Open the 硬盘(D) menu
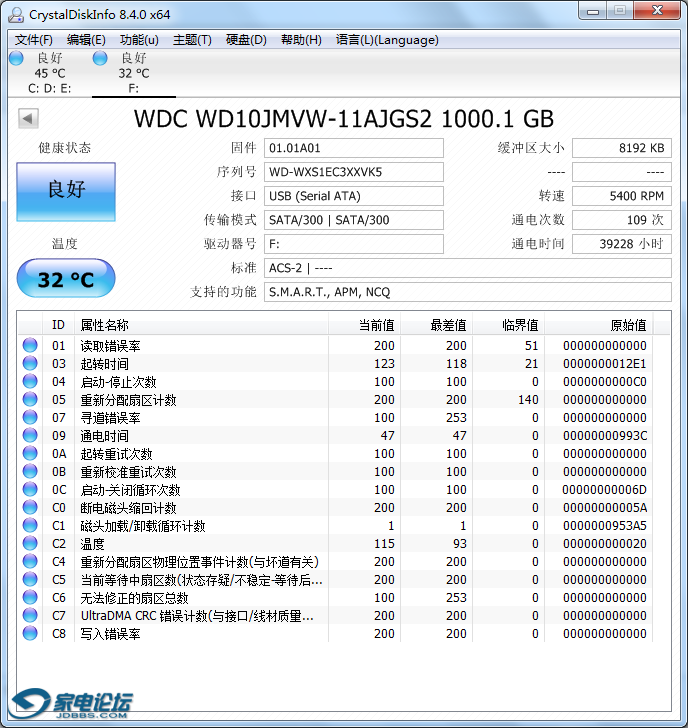This screenshot has height=728, width=688. coord(246,40)
